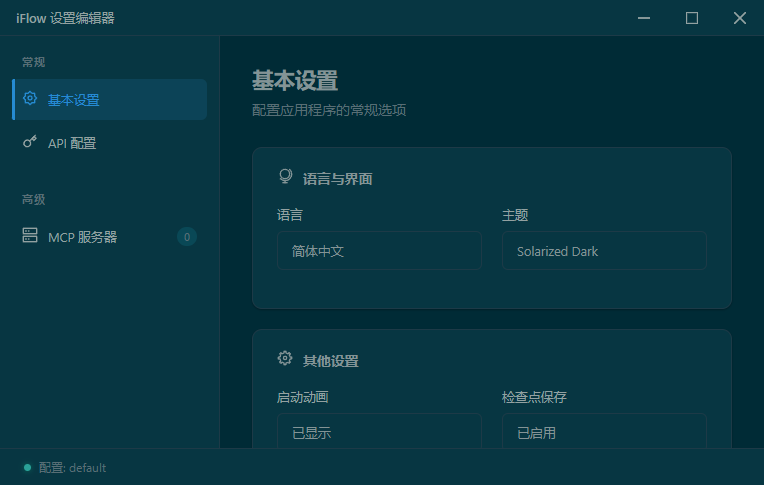The height and width of the screenshot is (485, 764).
Task: Click the green status dot in bottom bar
Action: pos(27,468)
